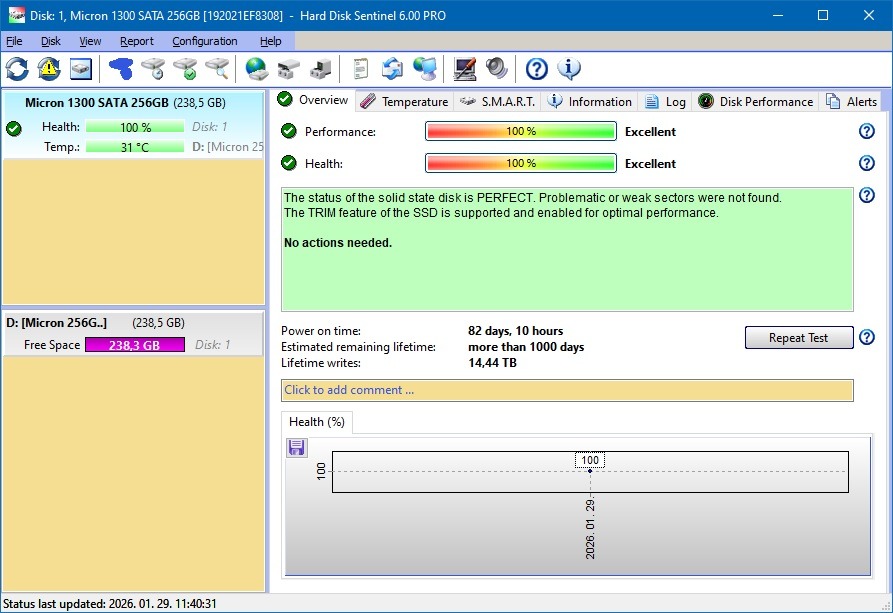The width and height of the screenshot is (893, 613).
Task: Click the green check icon beside Performance label
Action: click(x=289, y=132)
